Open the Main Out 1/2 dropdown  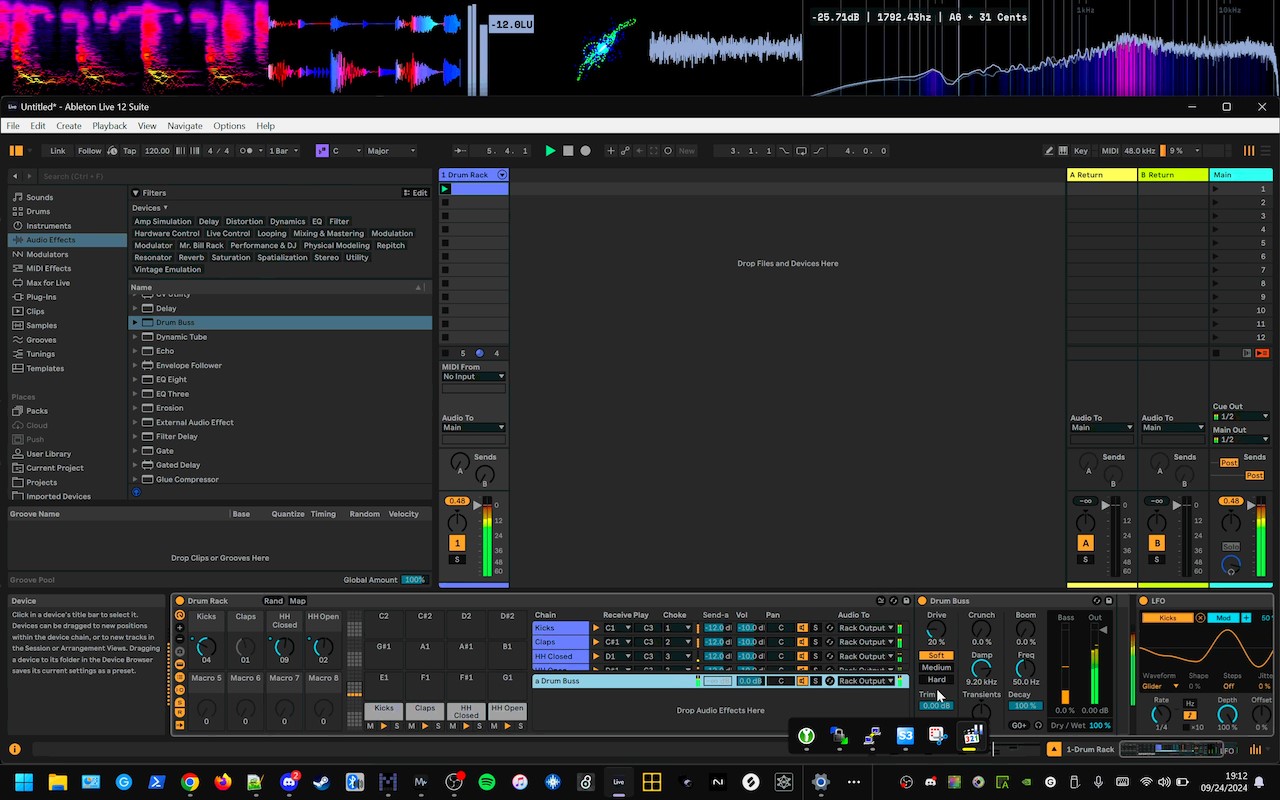[1241, 440]
